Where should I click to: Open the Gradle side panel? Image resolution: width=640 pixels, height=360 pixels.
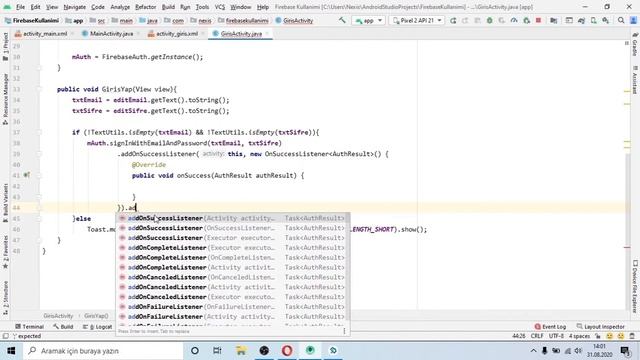coord(635,44)
